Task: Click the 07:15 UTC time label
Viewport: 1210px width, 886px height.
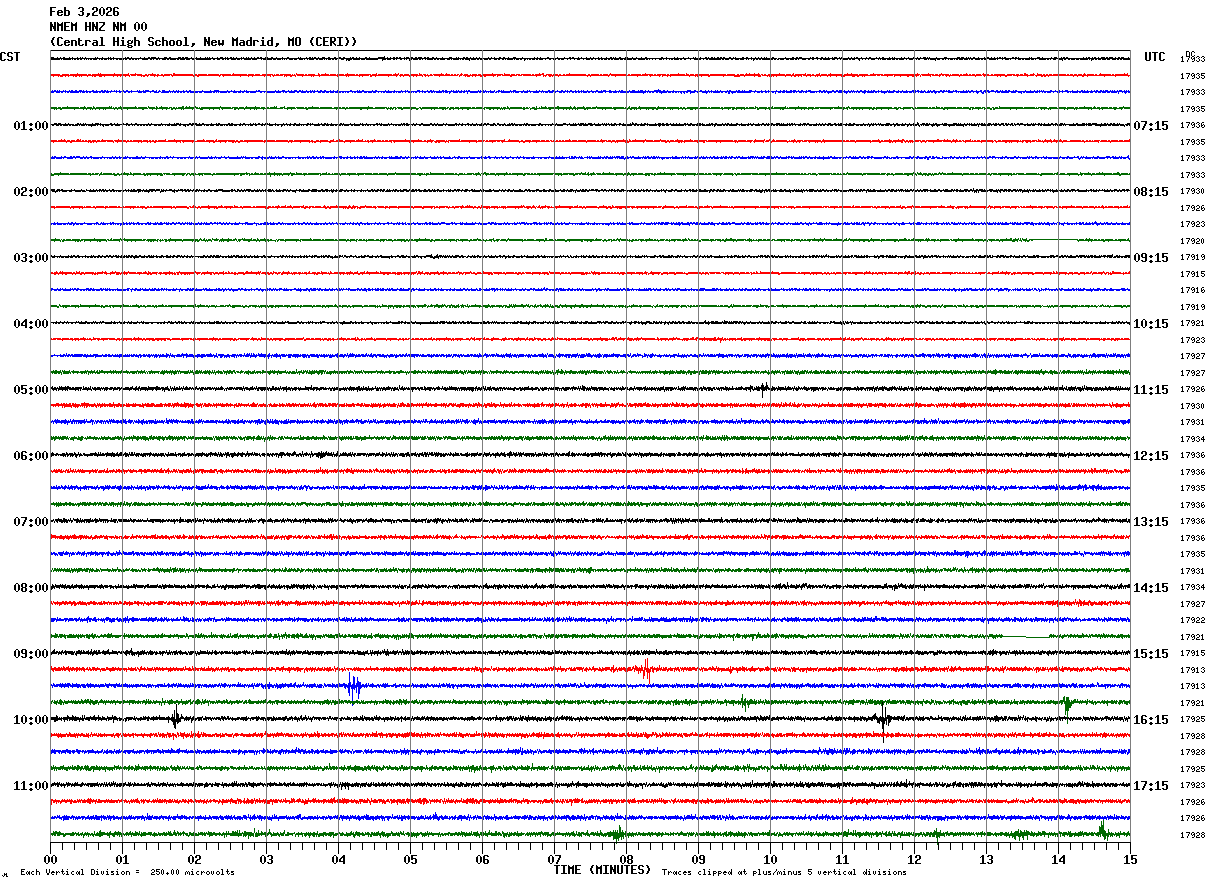Action: (1151, 126)
